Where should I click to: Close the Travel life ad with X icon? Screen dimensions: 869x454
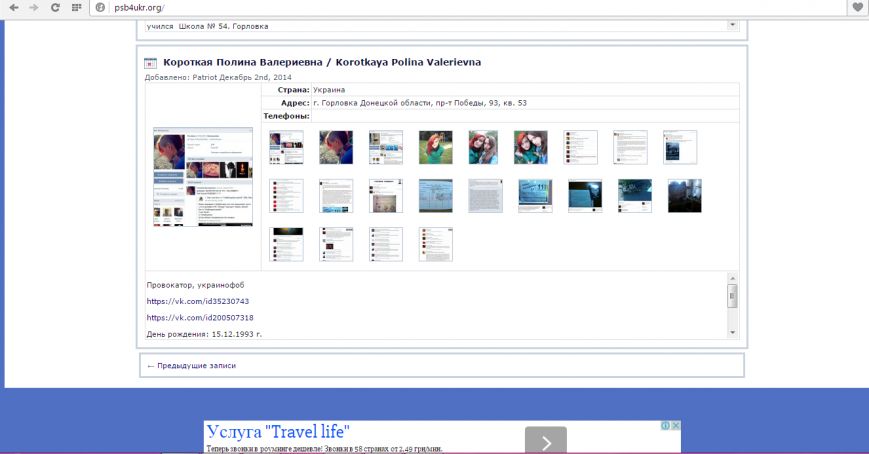click(676, 425)
